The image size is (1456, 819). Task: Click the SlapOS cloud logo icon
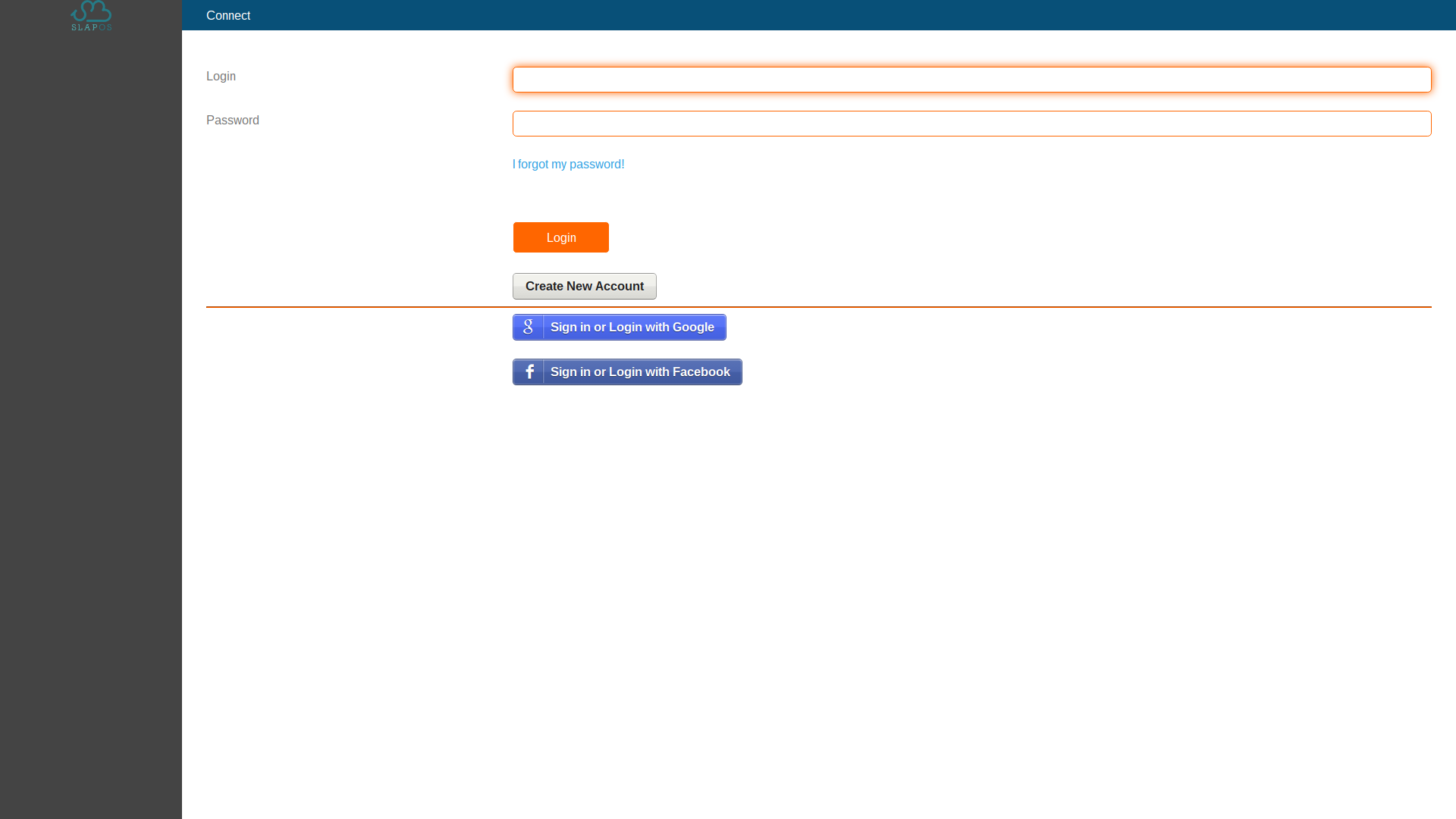90,15
